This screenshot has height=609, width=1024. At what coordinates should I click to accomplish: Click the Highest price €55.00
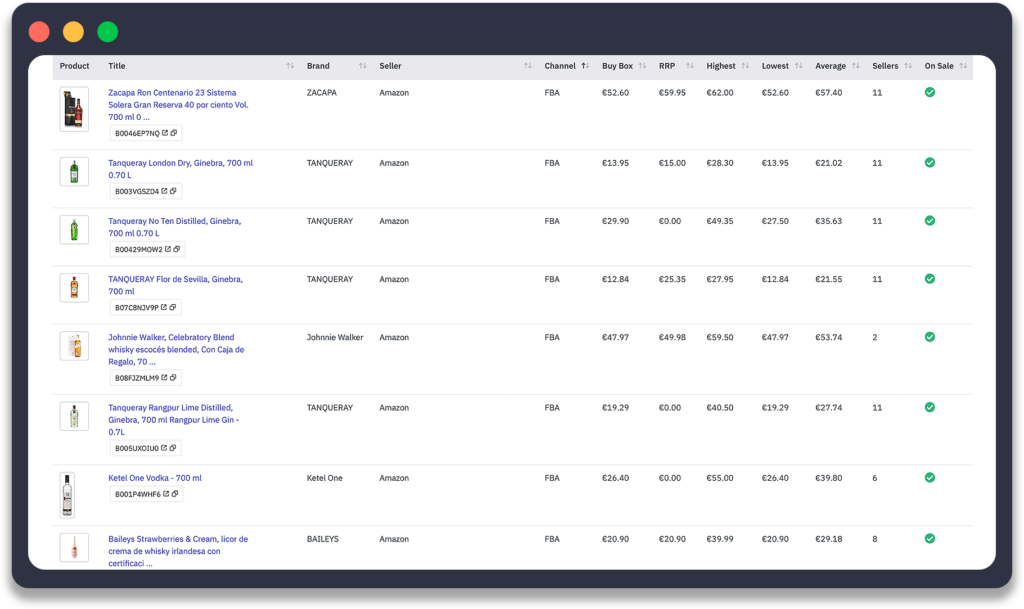click(x=720, y=478)
